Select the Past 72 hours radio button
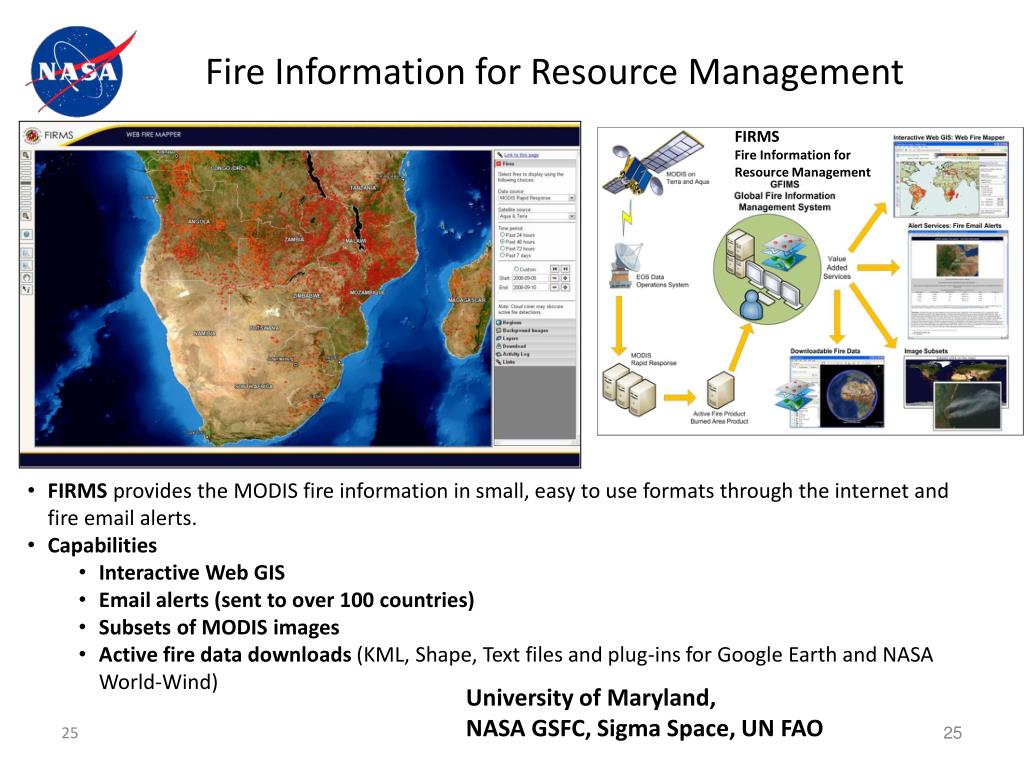Viewport: 1024px width, 768px height. click(502, 248)
